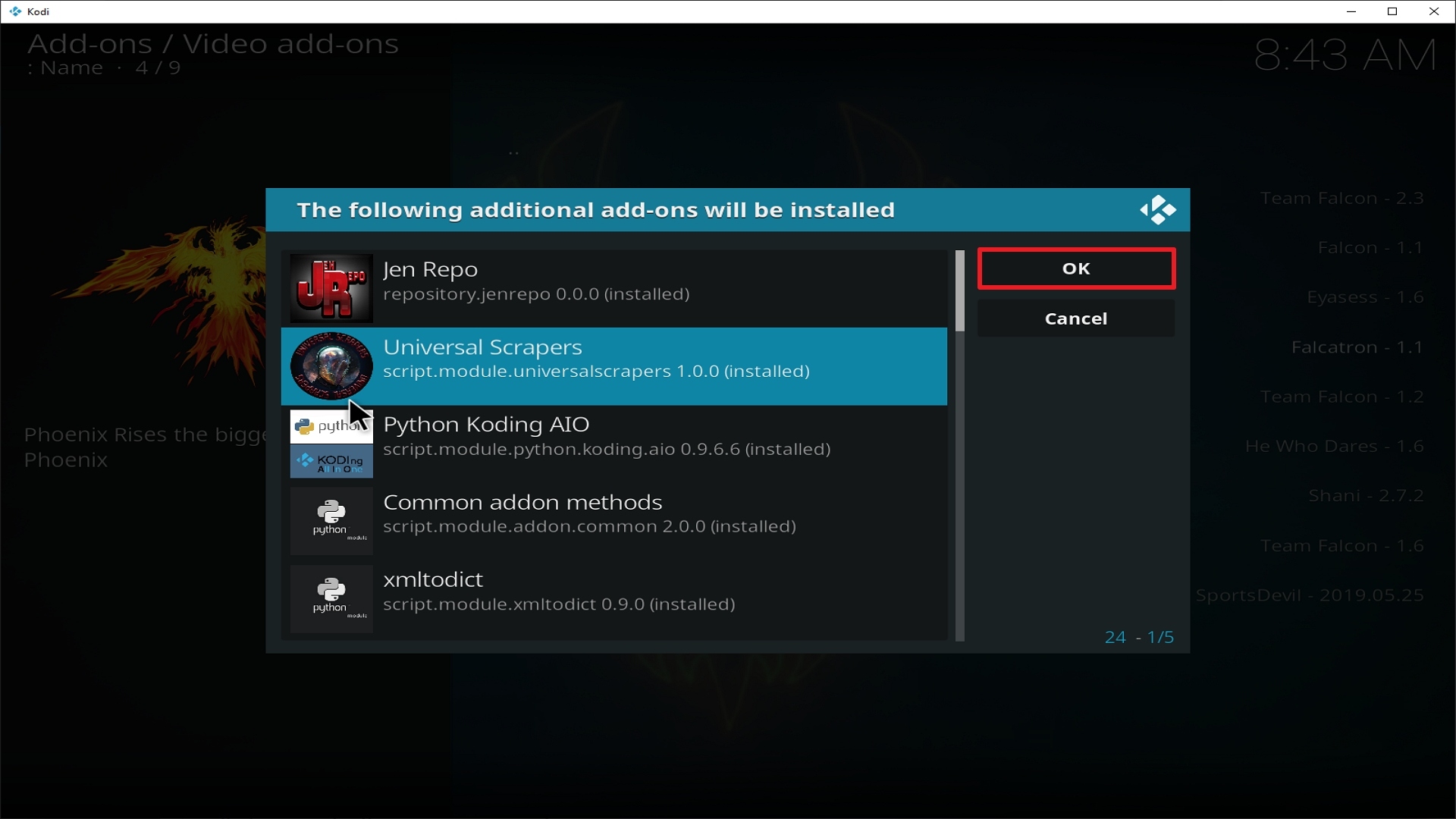Select the Jen Repo list entry
The image size is (1456, 819).
pyautogui.click(x=614, y=288)
